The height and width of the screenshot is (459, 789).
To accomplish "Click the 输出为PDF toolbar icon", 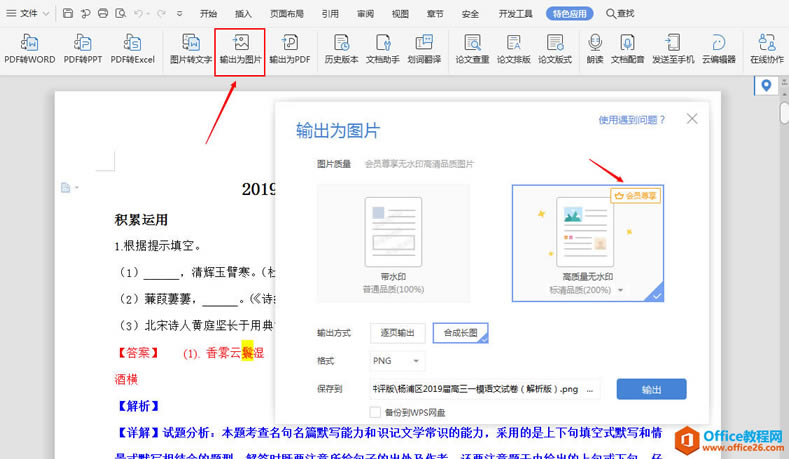I will point(290,49).
